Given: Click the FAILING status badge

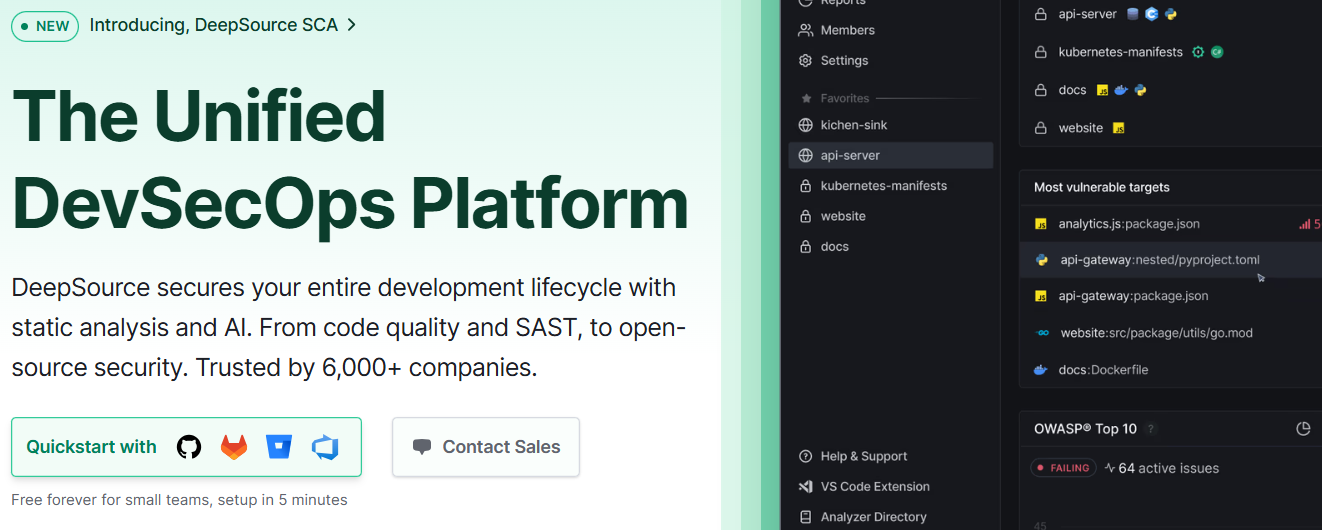Looking at the screenshot, I should [1064, 468].
